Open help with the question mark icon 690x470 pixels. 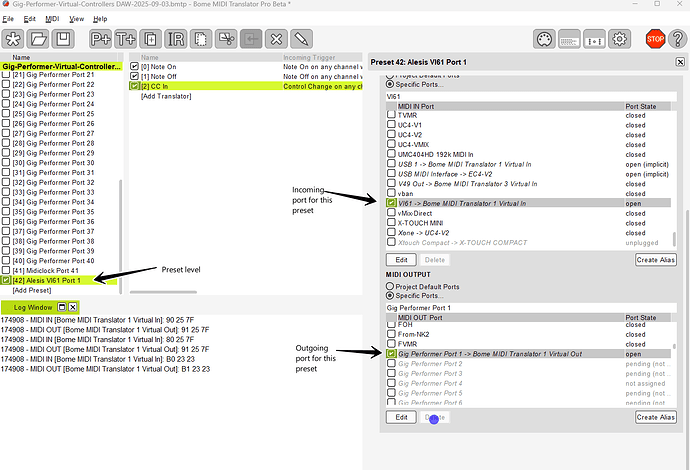coord(678,39)
